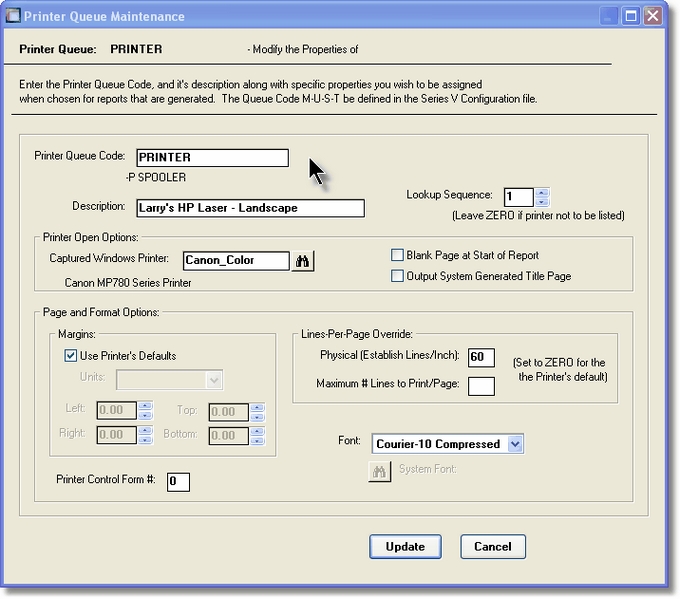This screenshot has height=599, width=680.
Task: Increase the Right margin spinner
Action: 145,430
